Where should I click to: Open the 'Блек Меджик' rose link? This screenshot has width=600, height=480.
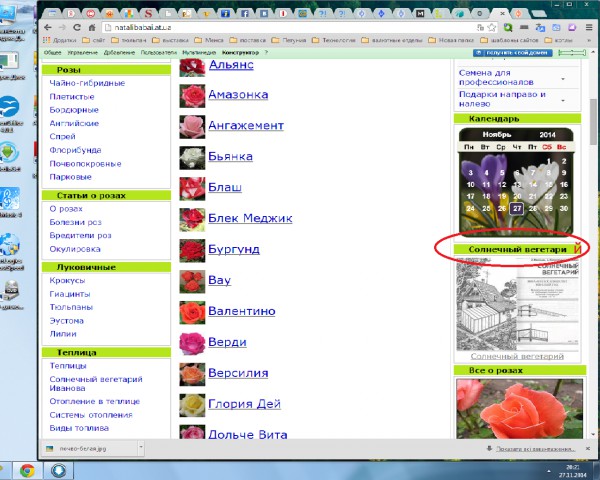(x=250, y=218)
